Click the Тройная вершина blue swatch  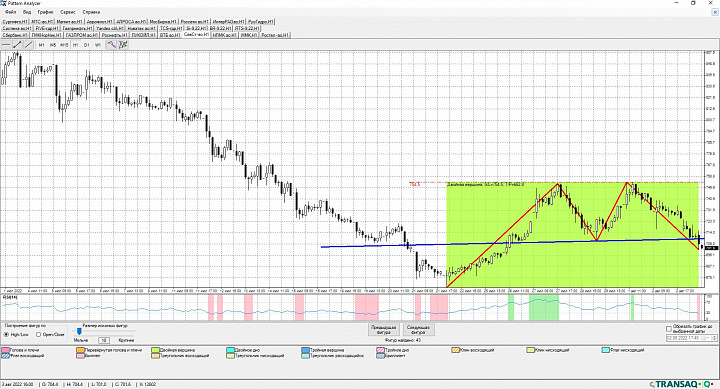coord(305,350)
